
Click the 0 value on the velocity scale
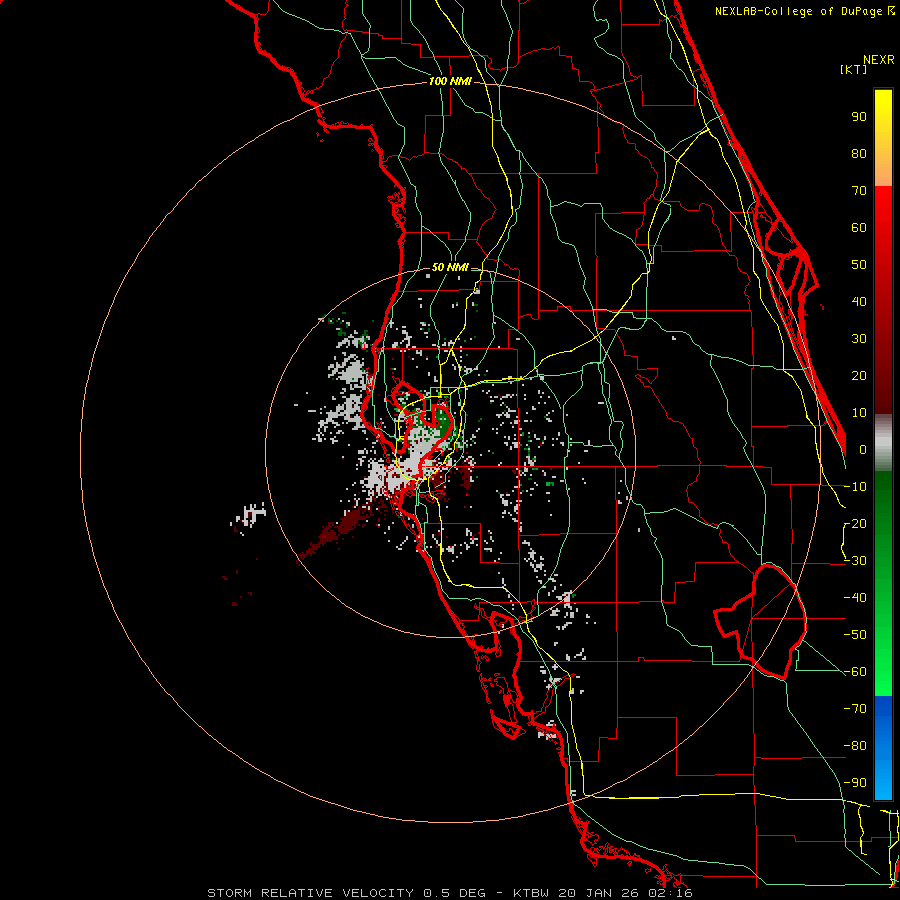(863, 450)
